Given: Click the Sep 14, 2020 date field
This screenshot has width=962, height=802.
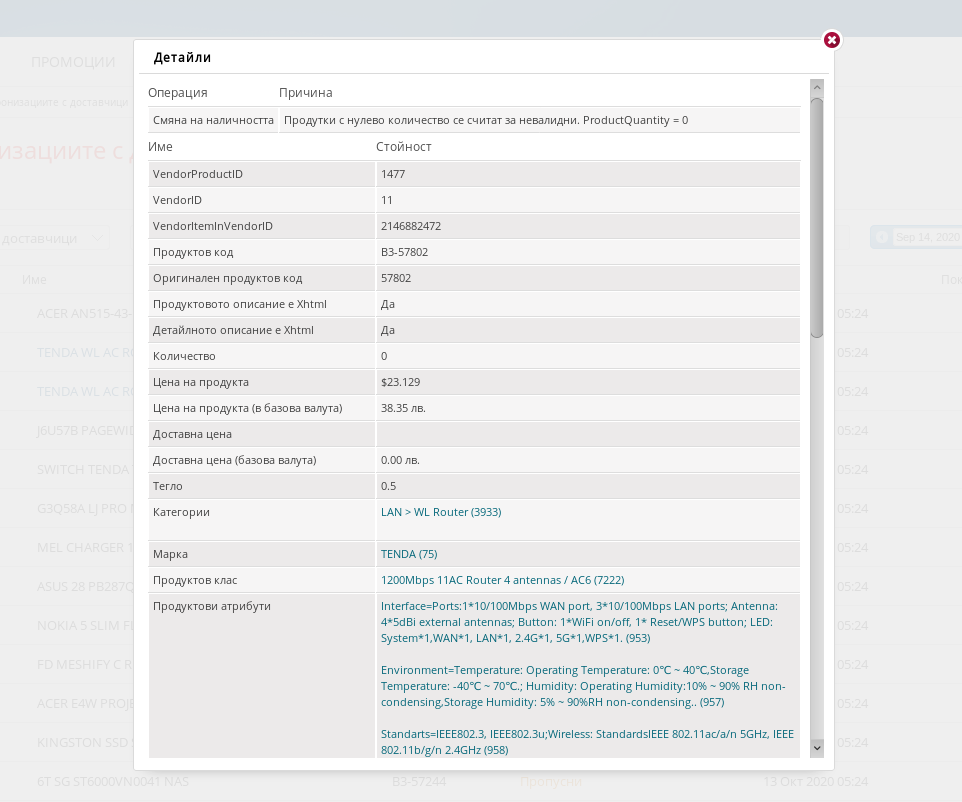Looking at the screenshot, I should [x=926, y=237].
